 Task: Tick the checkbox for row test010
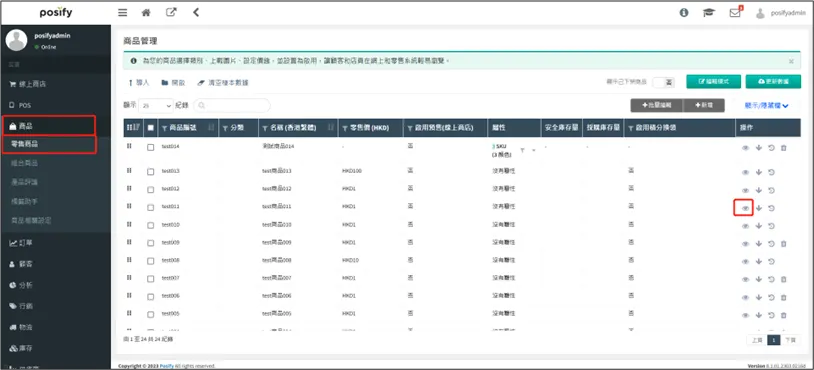[x=151, y=225]
